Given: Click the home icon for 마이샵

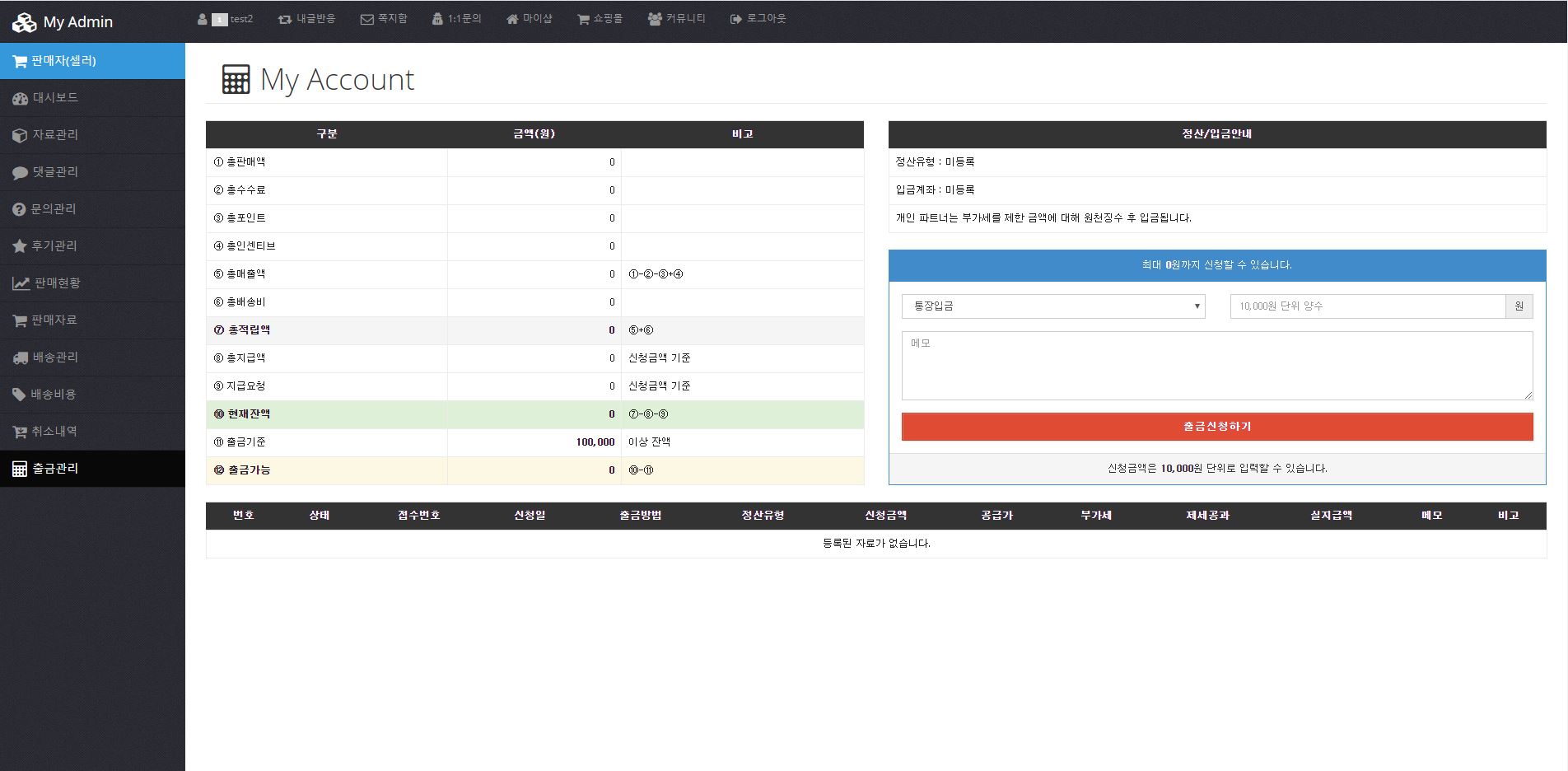Looking at the screenshot, I should (512, 19).
